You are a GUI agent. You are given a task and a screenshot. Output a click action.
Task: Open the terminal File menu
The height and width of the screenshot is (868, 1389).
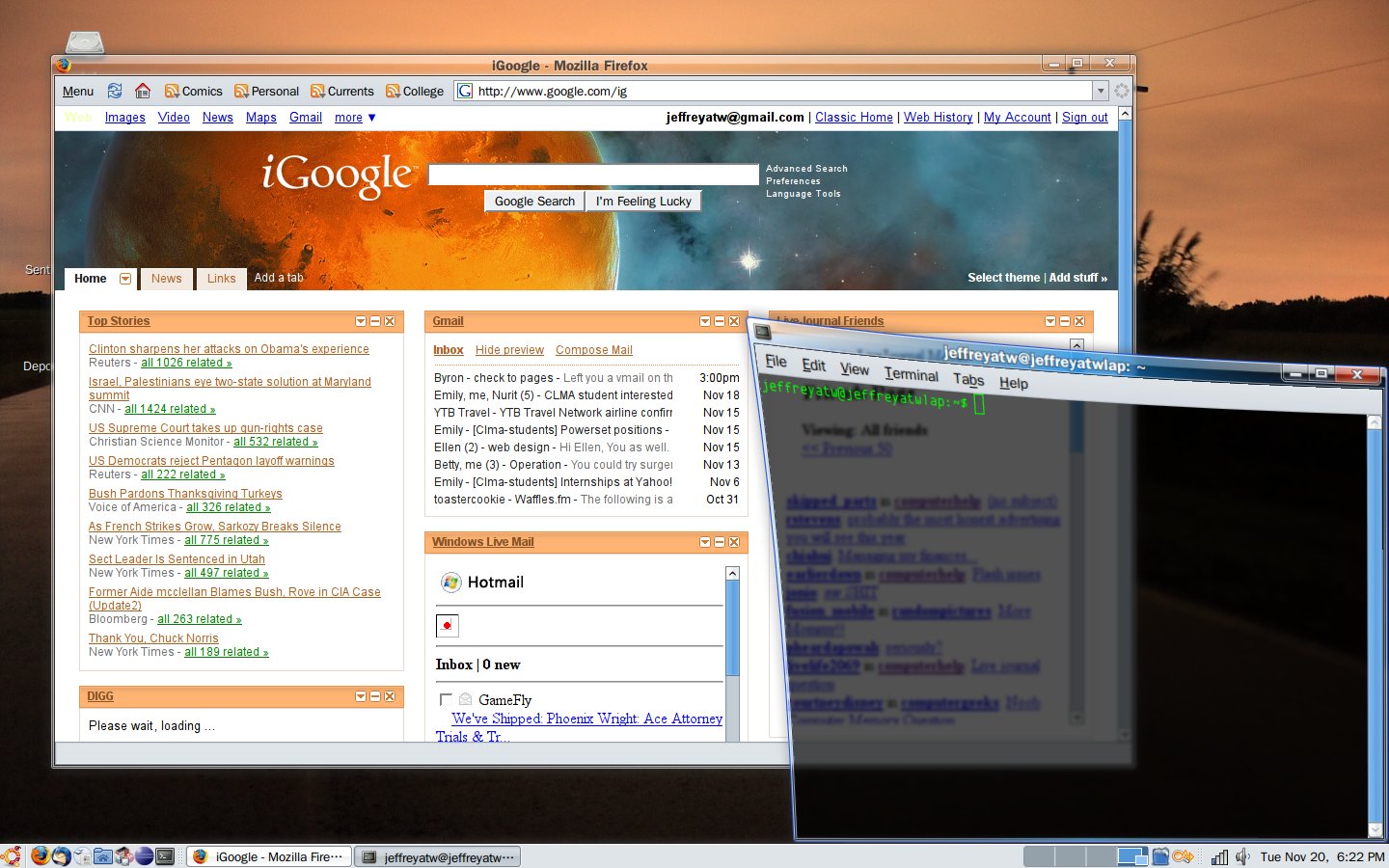[776, 362]
